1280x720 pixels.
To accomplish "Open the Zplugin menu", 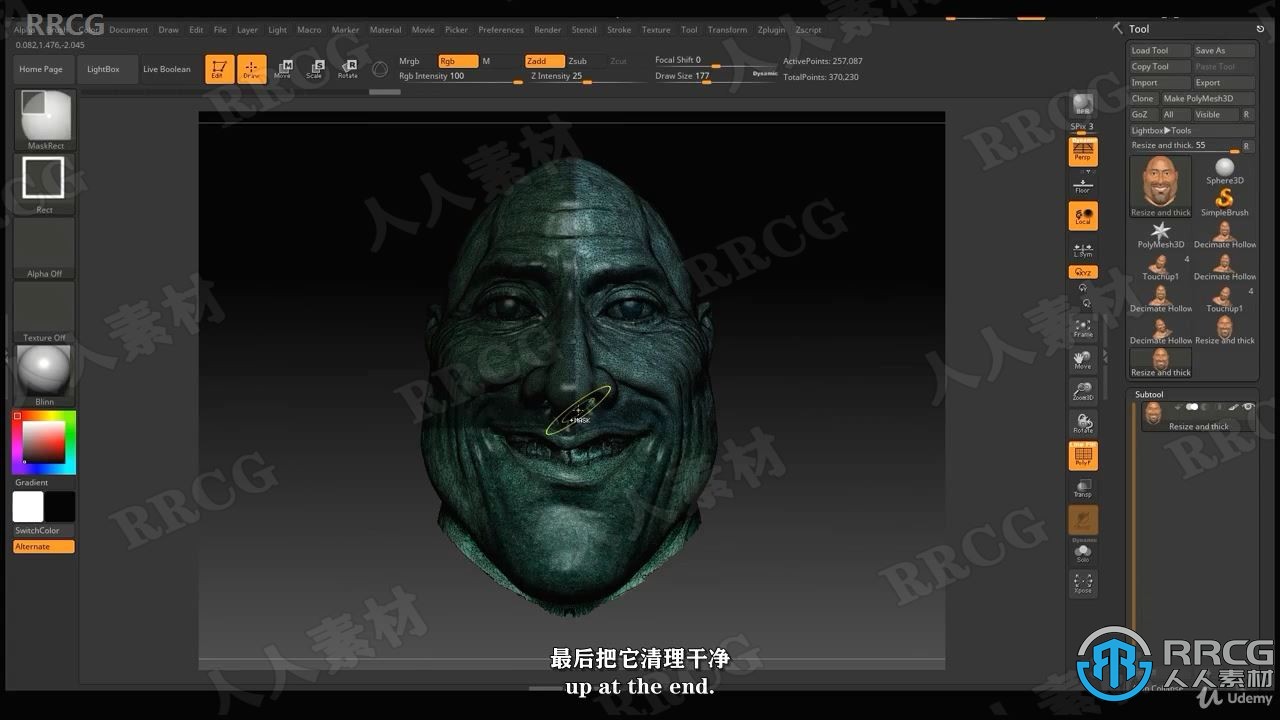I will coord(771,30).
